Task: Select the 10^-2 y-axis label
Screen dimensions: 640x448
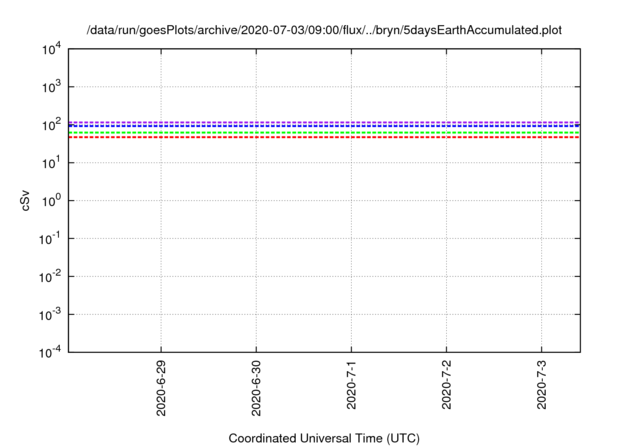Action: click(x=50, y=276)
